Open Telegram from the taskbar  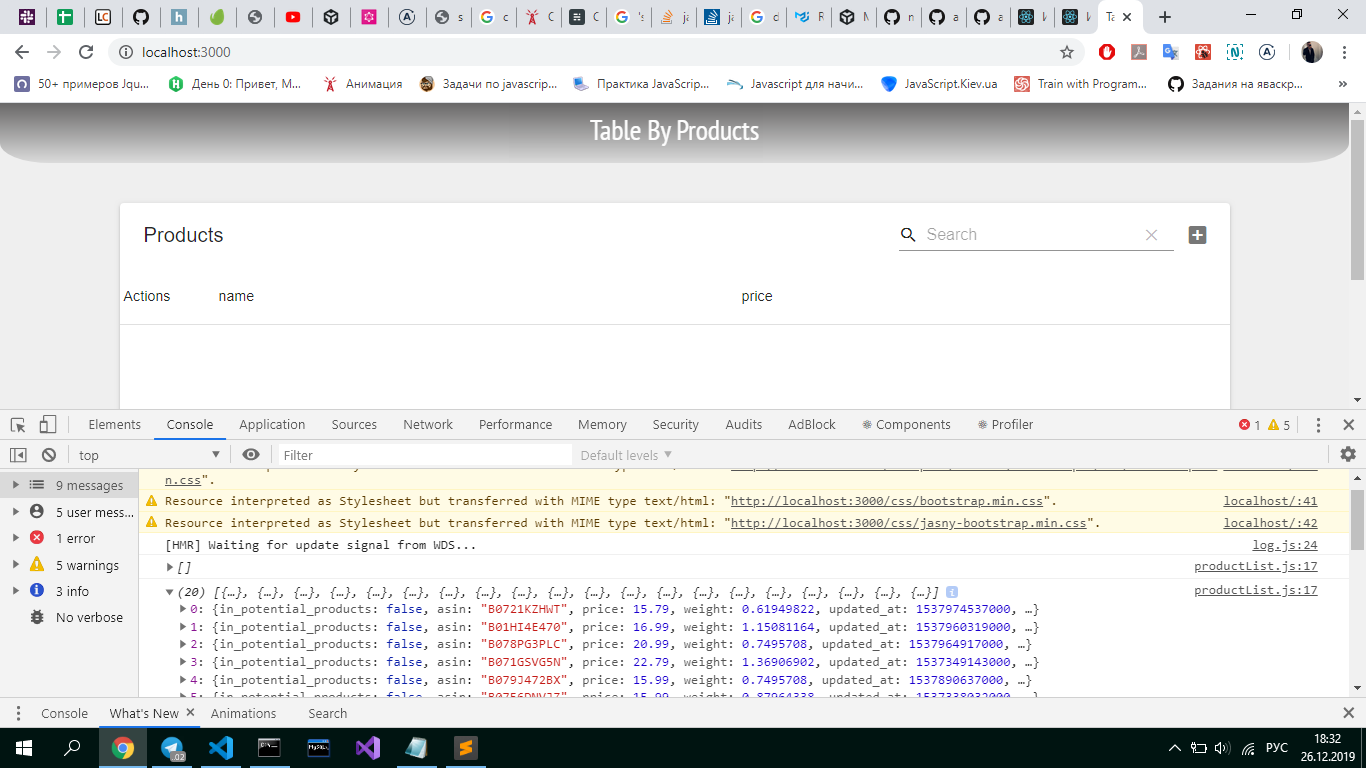click(x=172, y=747)
